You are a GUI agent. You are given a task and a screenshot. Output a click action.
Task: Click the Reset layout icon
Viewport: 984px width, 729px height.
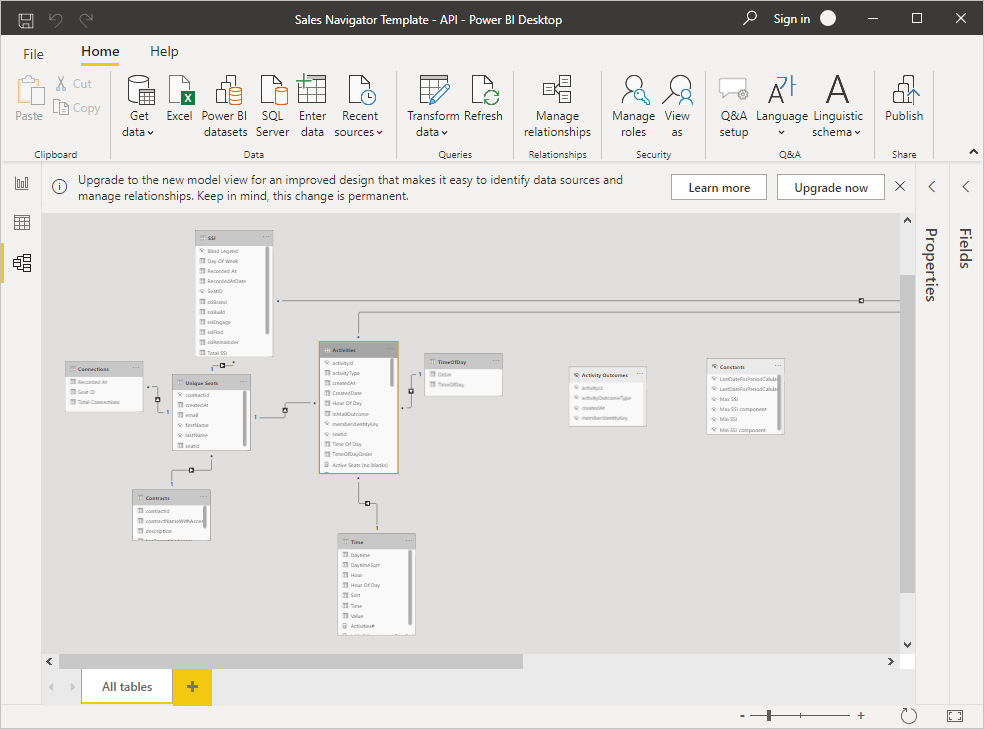coord(909,716)
